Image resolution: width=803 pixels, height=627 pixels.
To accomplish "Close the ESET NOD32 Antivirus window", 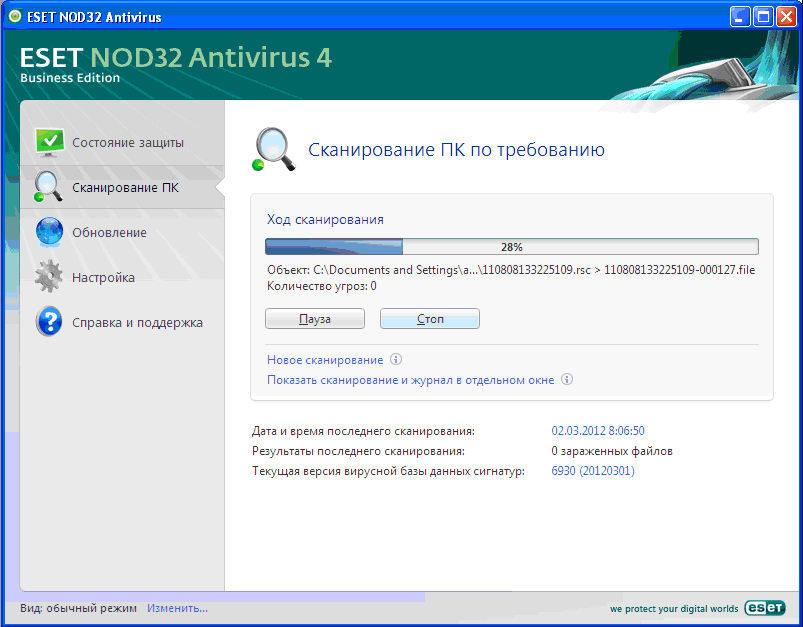I will pyautogui.click(x=786, y=17).
